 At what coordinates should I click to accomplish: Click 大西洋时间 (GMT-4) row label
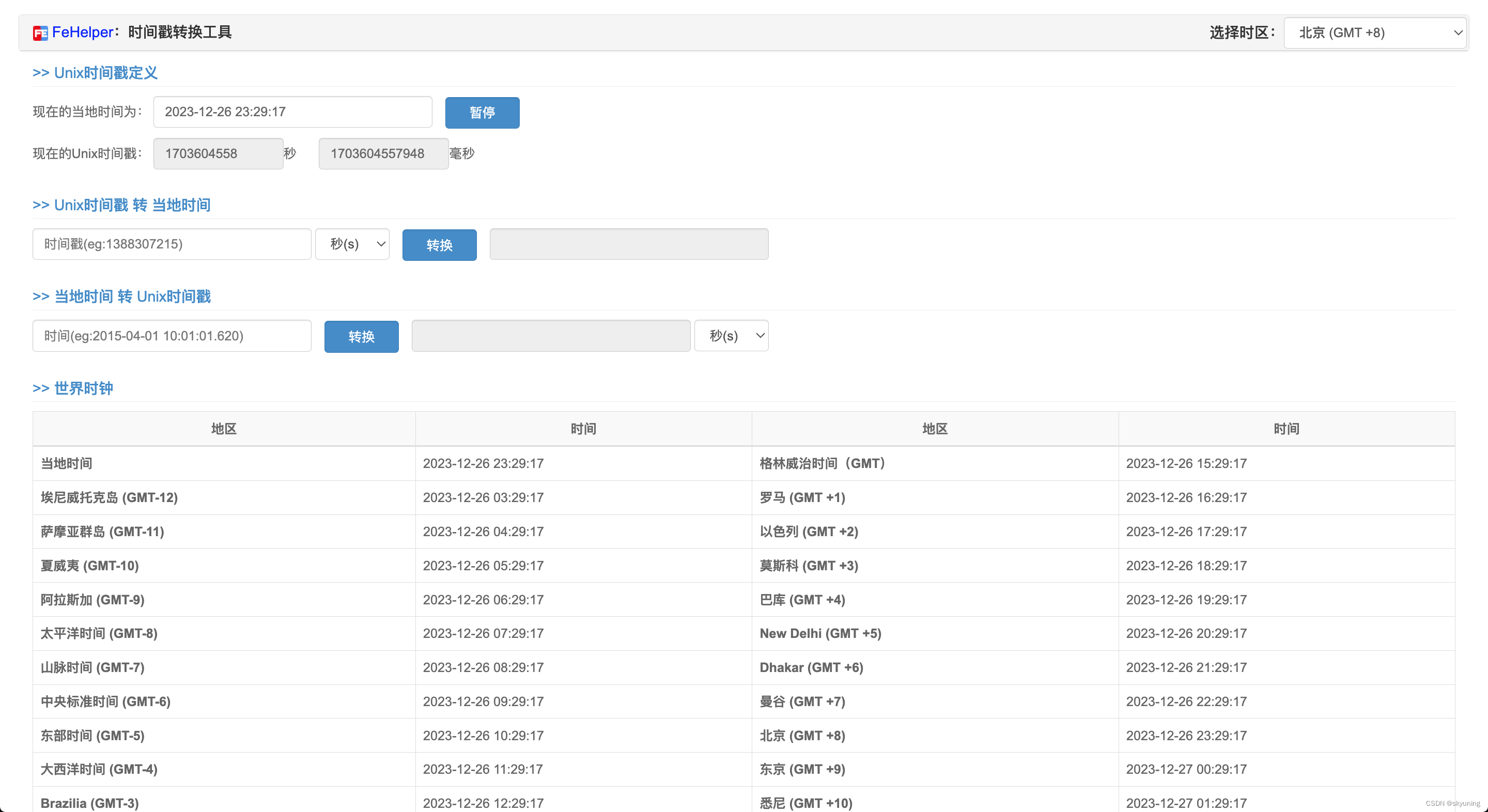tap(99, 769)
